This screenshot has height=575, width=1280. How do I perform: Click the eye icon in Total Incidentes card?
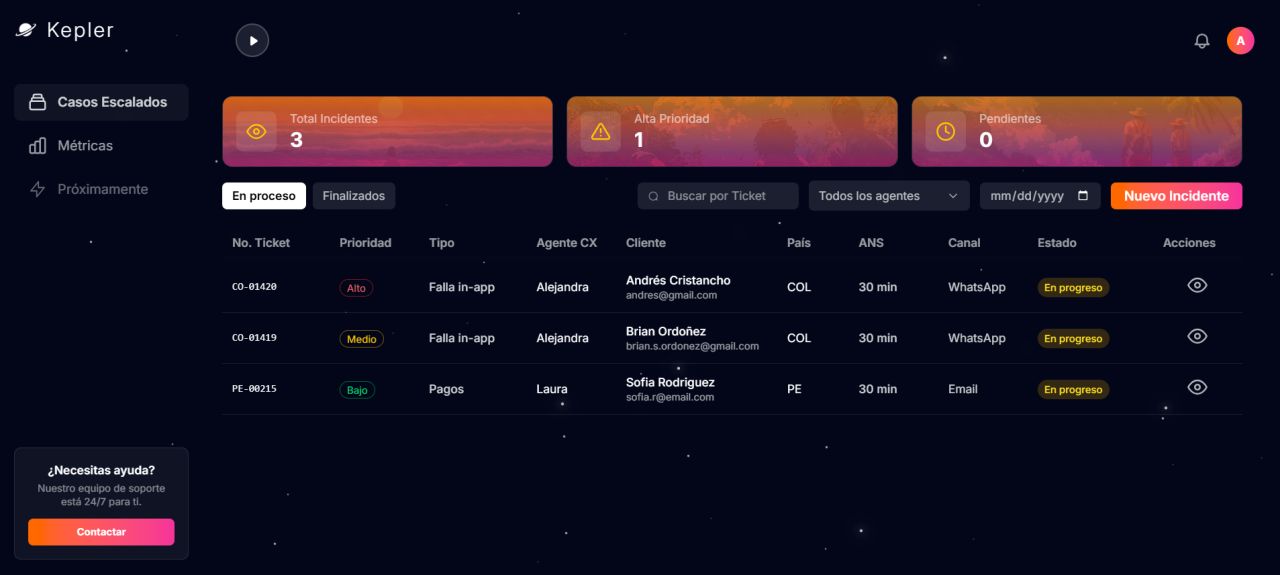point(256,131)
